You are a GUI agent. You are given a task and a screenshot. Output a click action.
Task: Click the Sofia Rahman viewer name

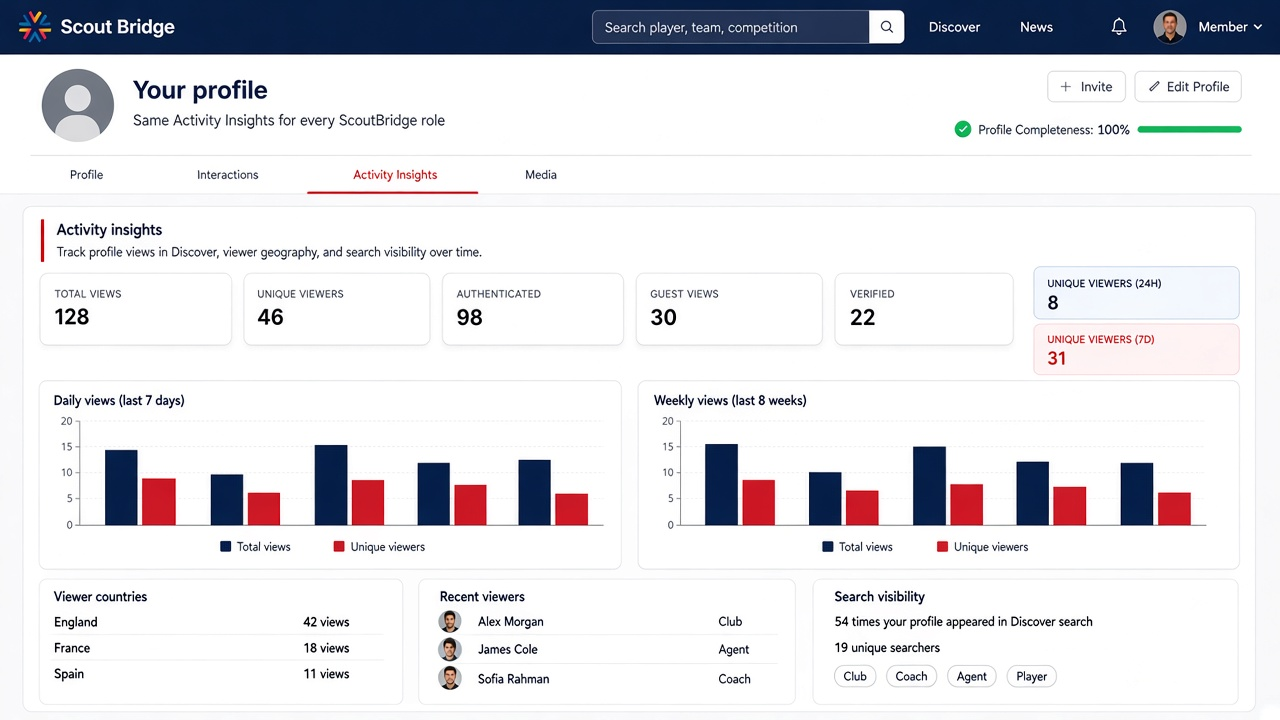513,679
